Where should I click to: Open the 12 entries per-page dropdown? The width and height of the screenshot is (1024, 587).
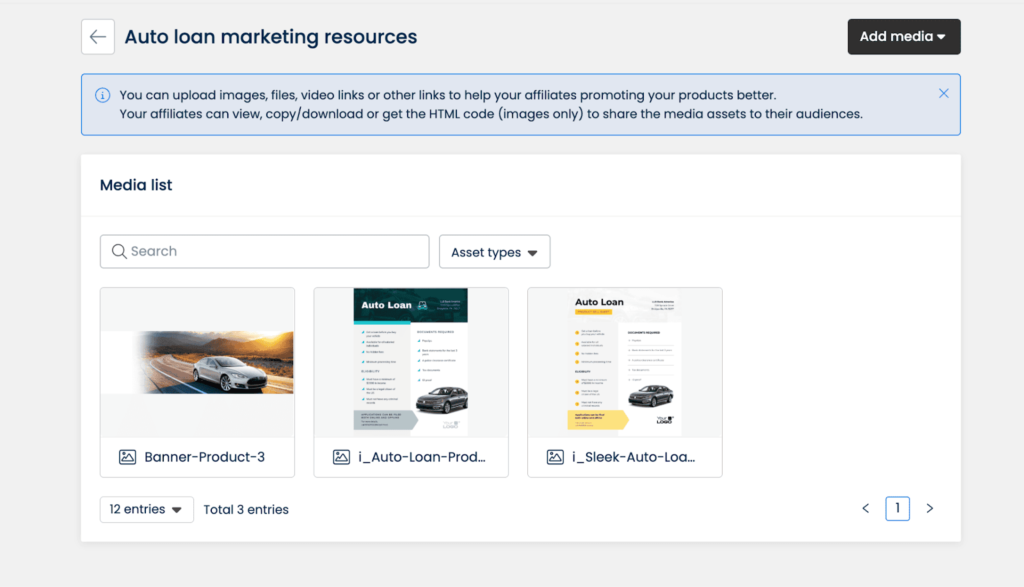[146, 509]
